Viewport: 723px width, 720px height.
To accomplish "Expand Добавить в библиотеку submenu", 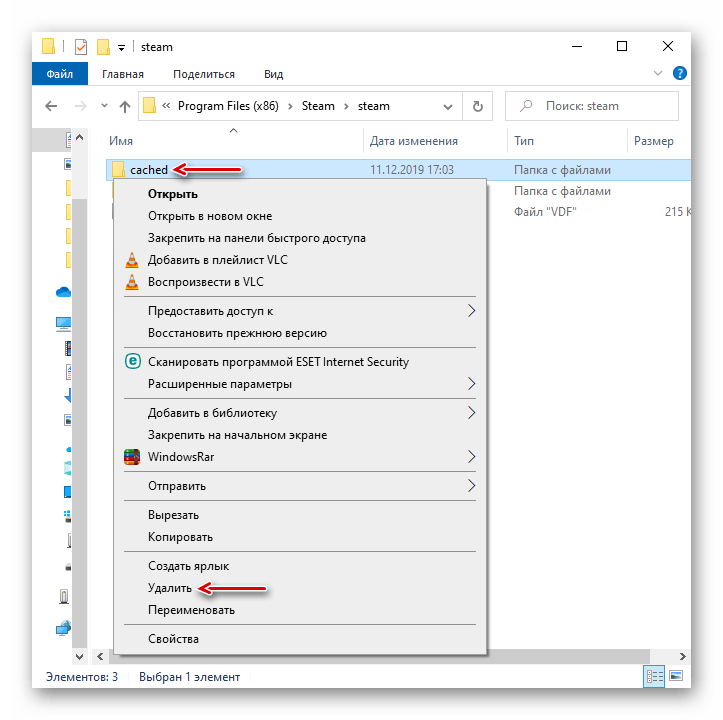I will (300, 413).
